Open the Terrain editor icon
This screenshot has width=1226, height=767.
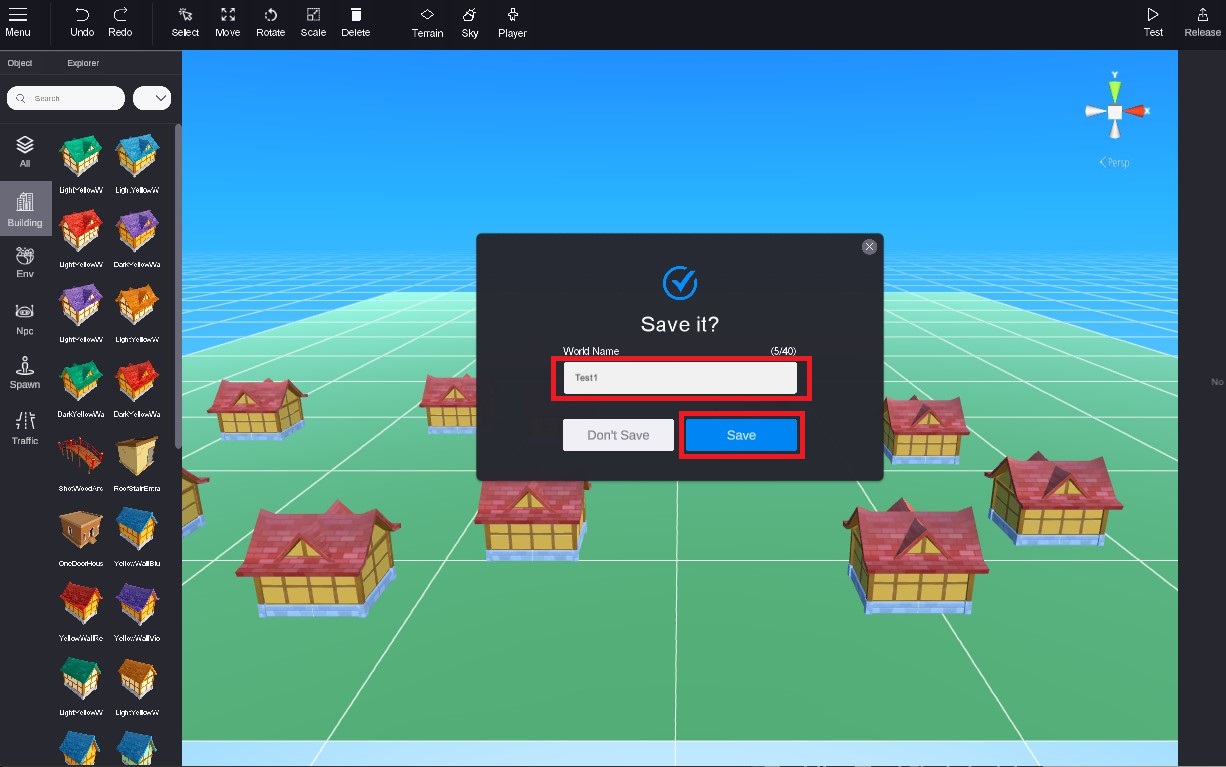pyautogui.click(x=426, y=22)
